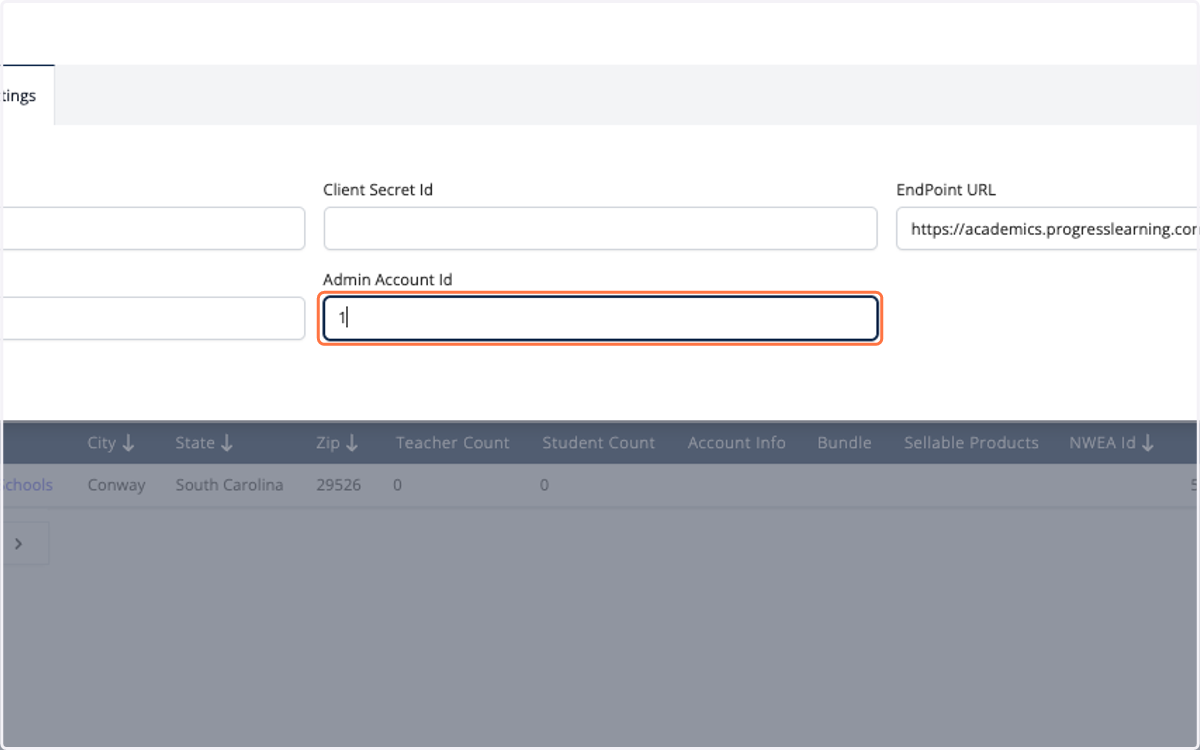This screenshot has height=750, width=1200.
Task: Sort the table by Zip column
Action: 337,443
